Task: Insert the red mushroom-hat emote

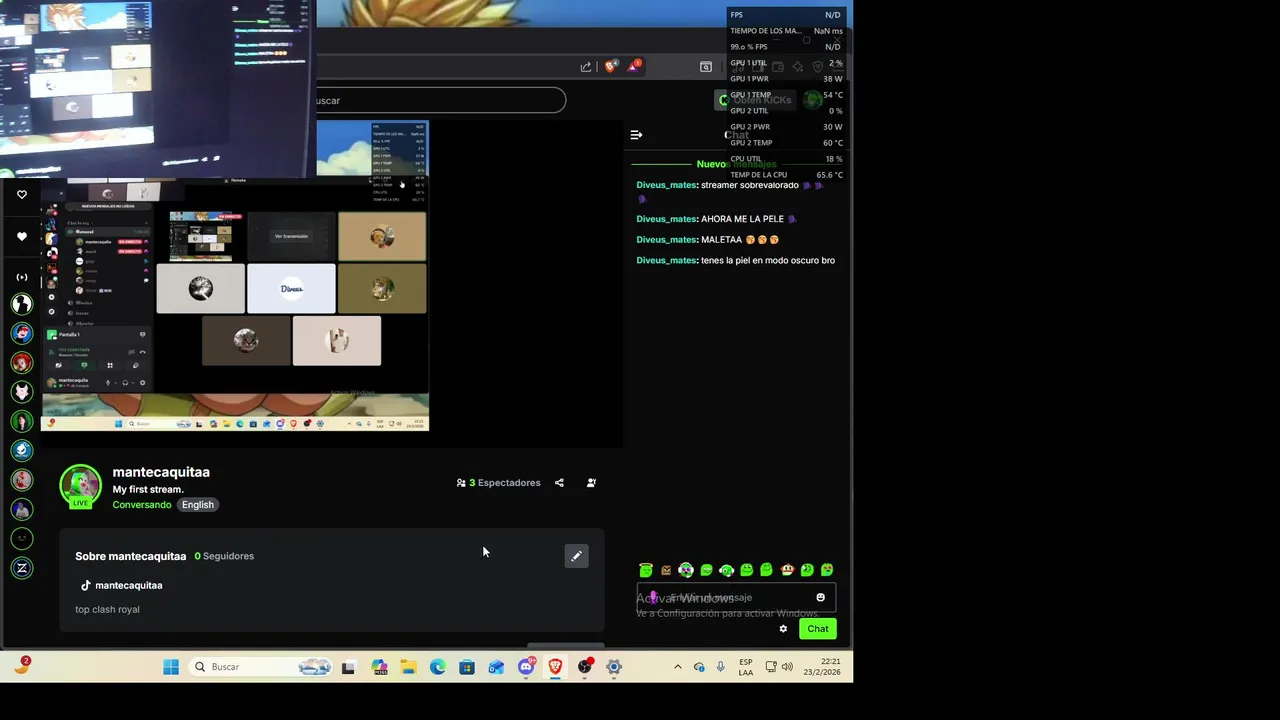Action: coord(787,570)
